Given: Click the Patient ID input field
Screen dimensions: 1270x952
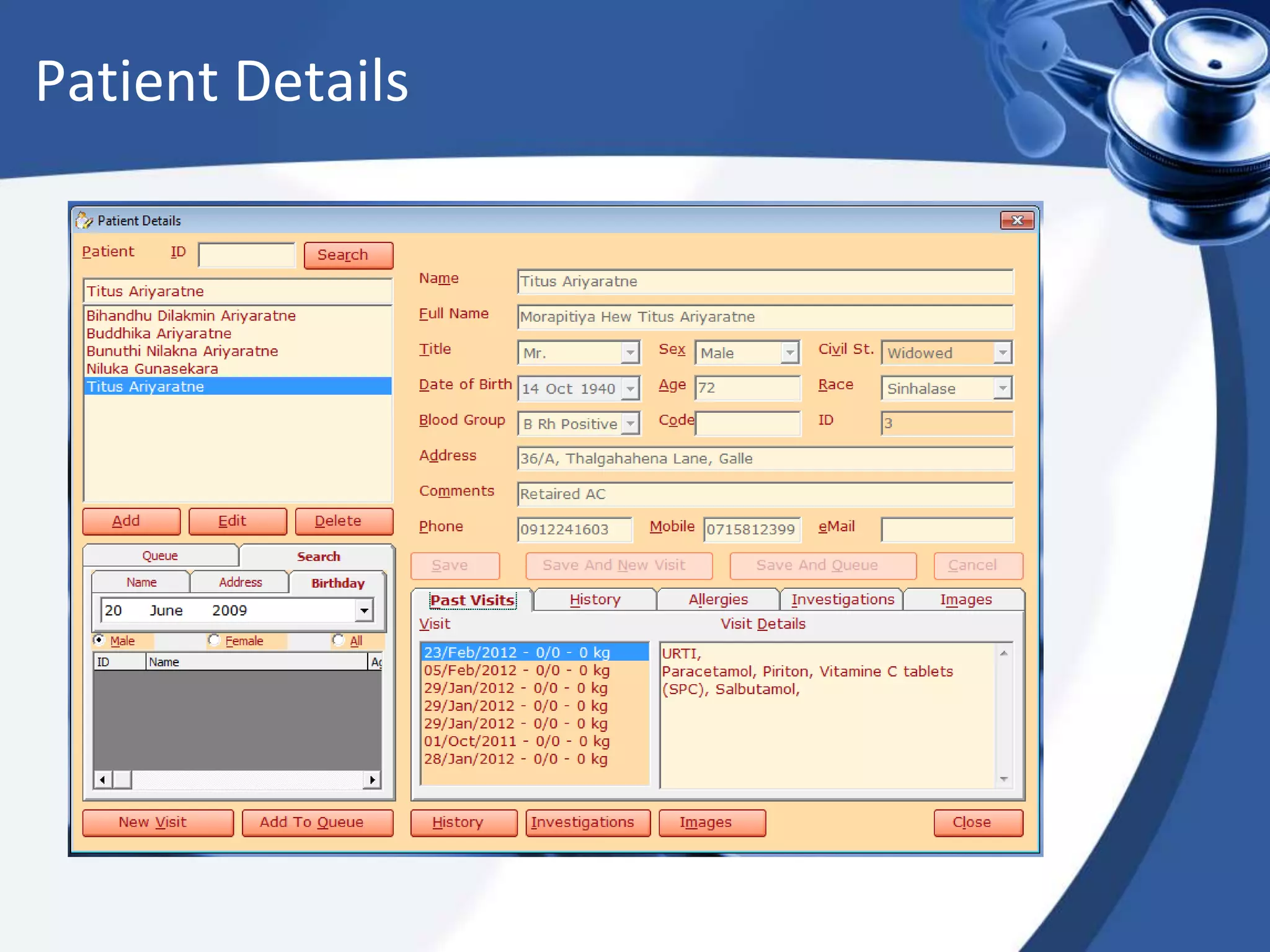Looking at the screenshot, I should coord(247,255).
